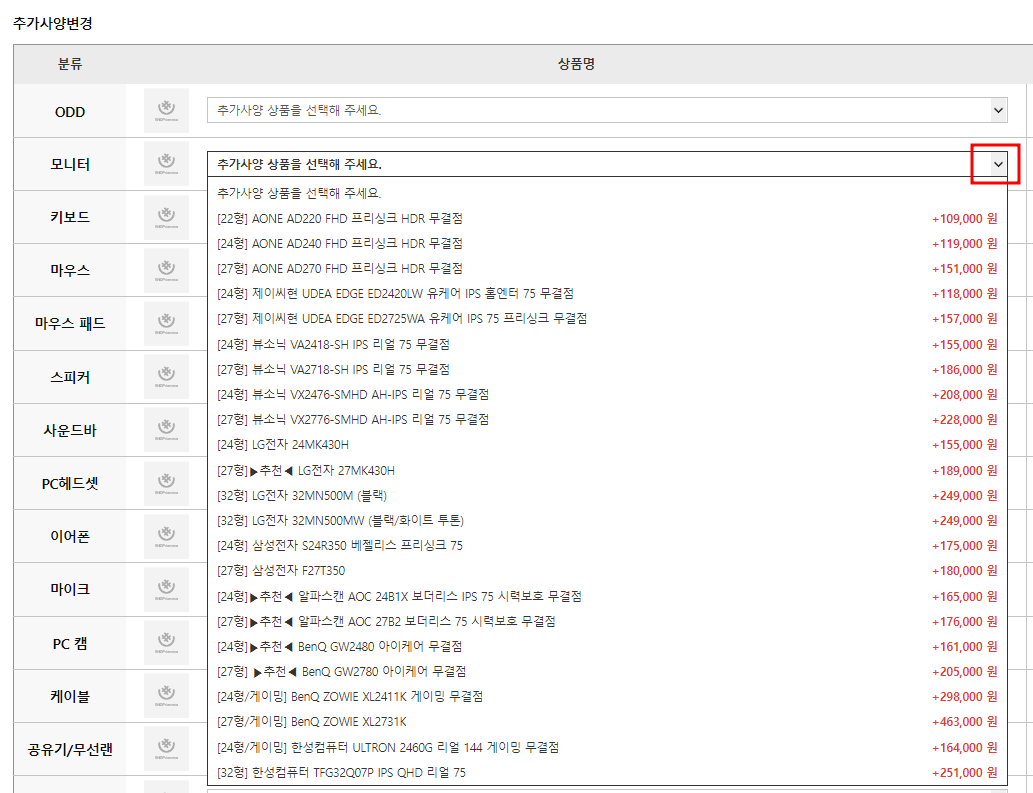This screenshot has width=1033, height=793.
Task: Click the product icon next to 마이크
Action: [x=166, y=589]
